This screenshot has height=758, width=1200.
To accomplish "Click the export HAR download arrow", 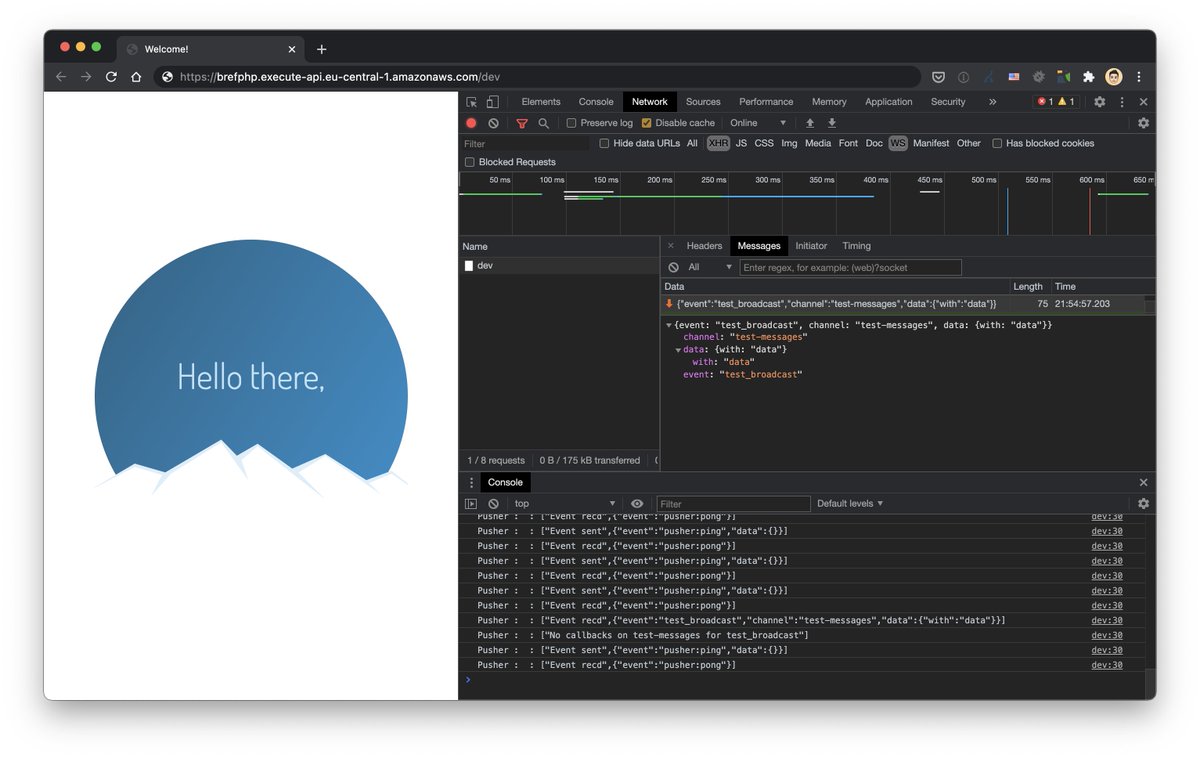I will (831, 123).
